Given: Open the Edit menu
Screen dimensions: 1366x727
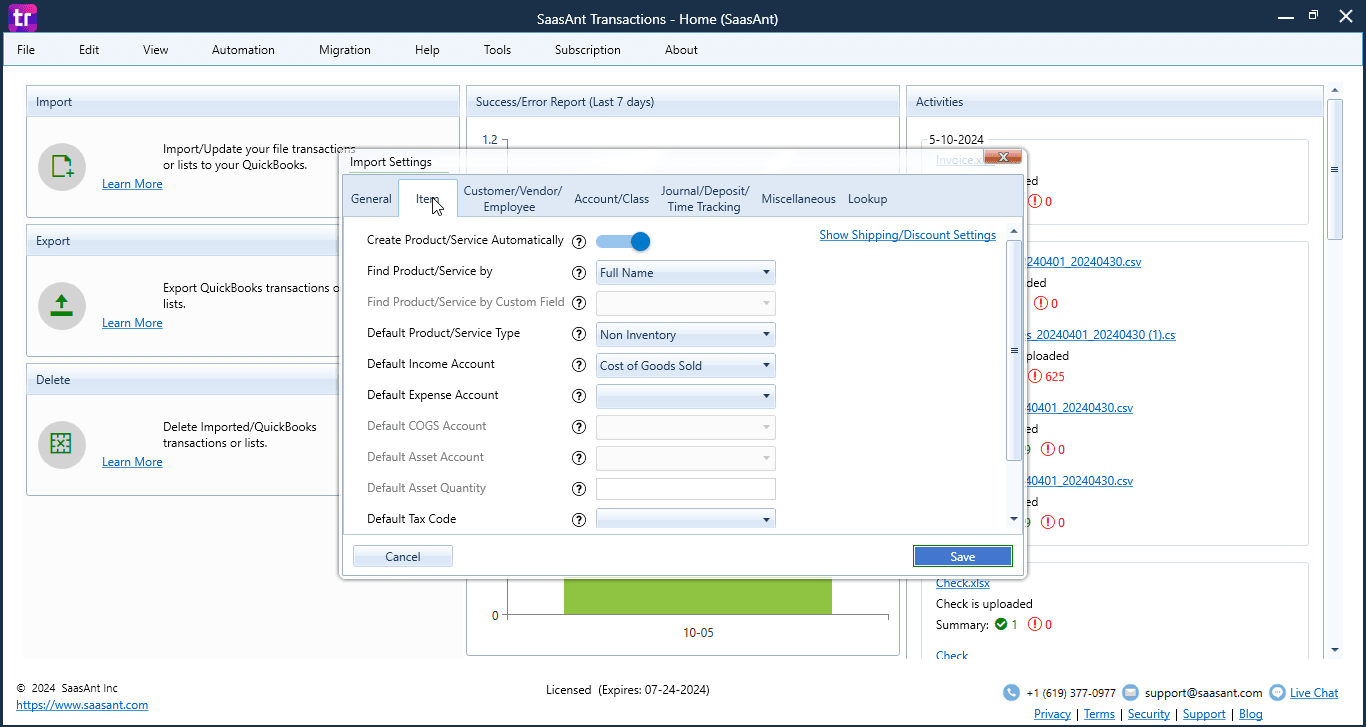Looking at the screenshot, I should 89,50.
